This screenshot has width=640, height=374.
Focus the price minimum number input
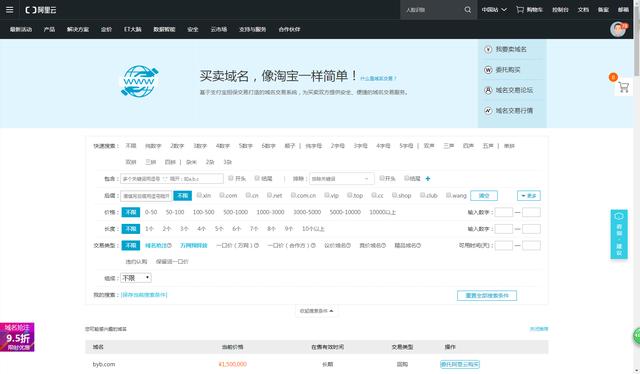coord(504,212)
